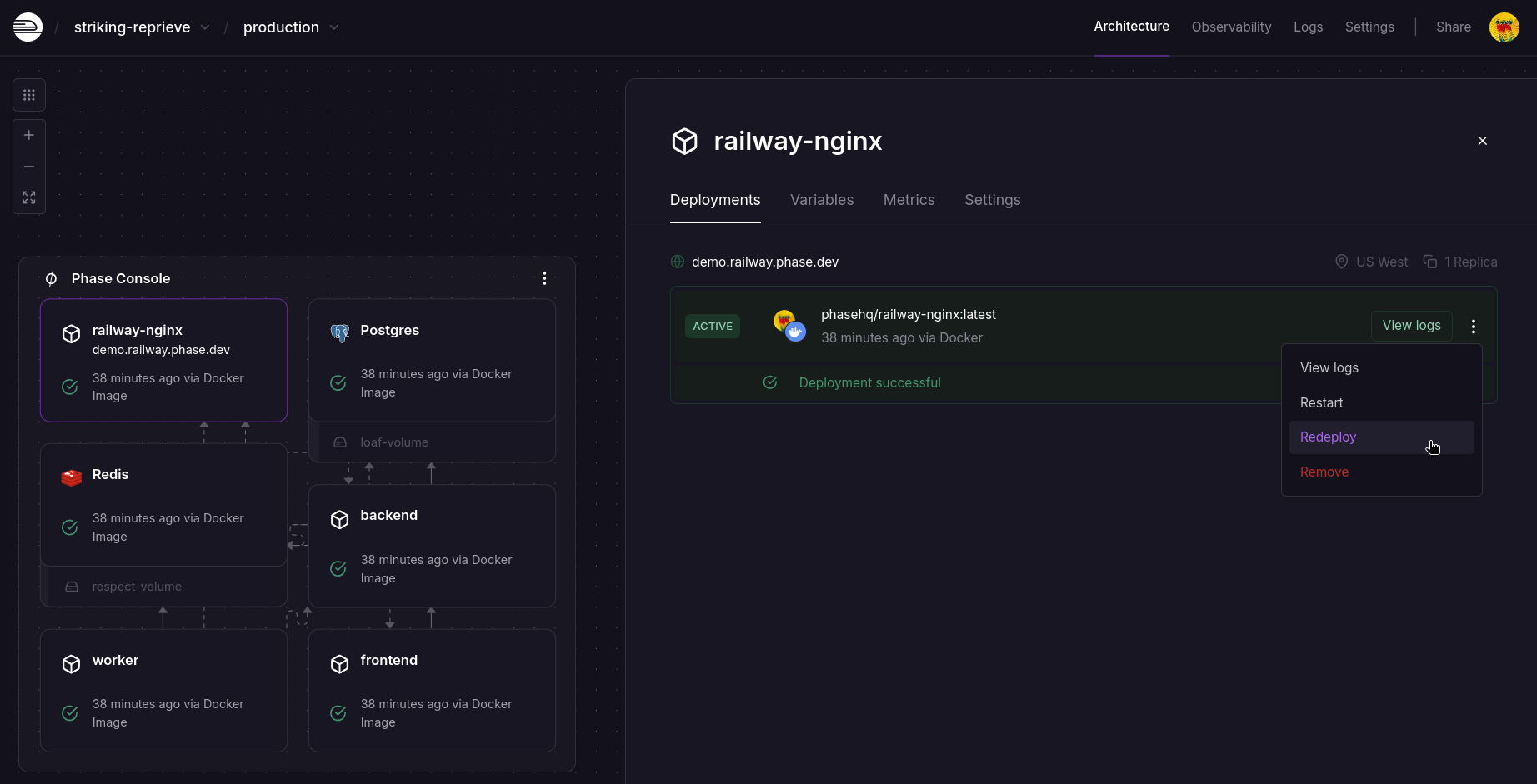Image resolution: width=1537 pixels, height=784 pixels.
Task: Select Restart from the deployment menu
Action: tap(1321, 402)
